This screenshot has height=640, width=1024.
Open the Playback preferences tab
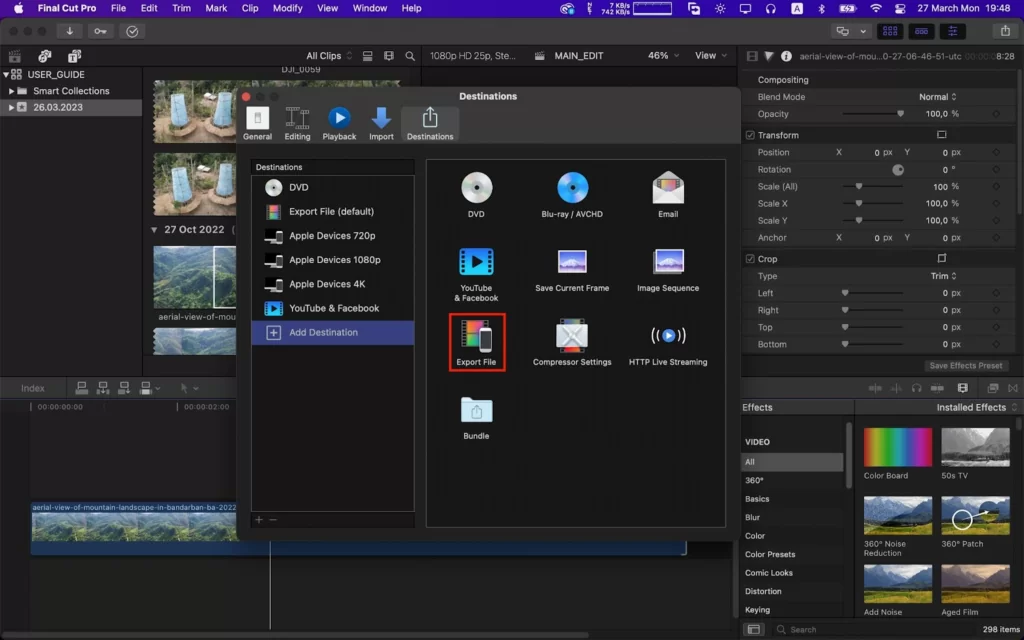point(339,123)
